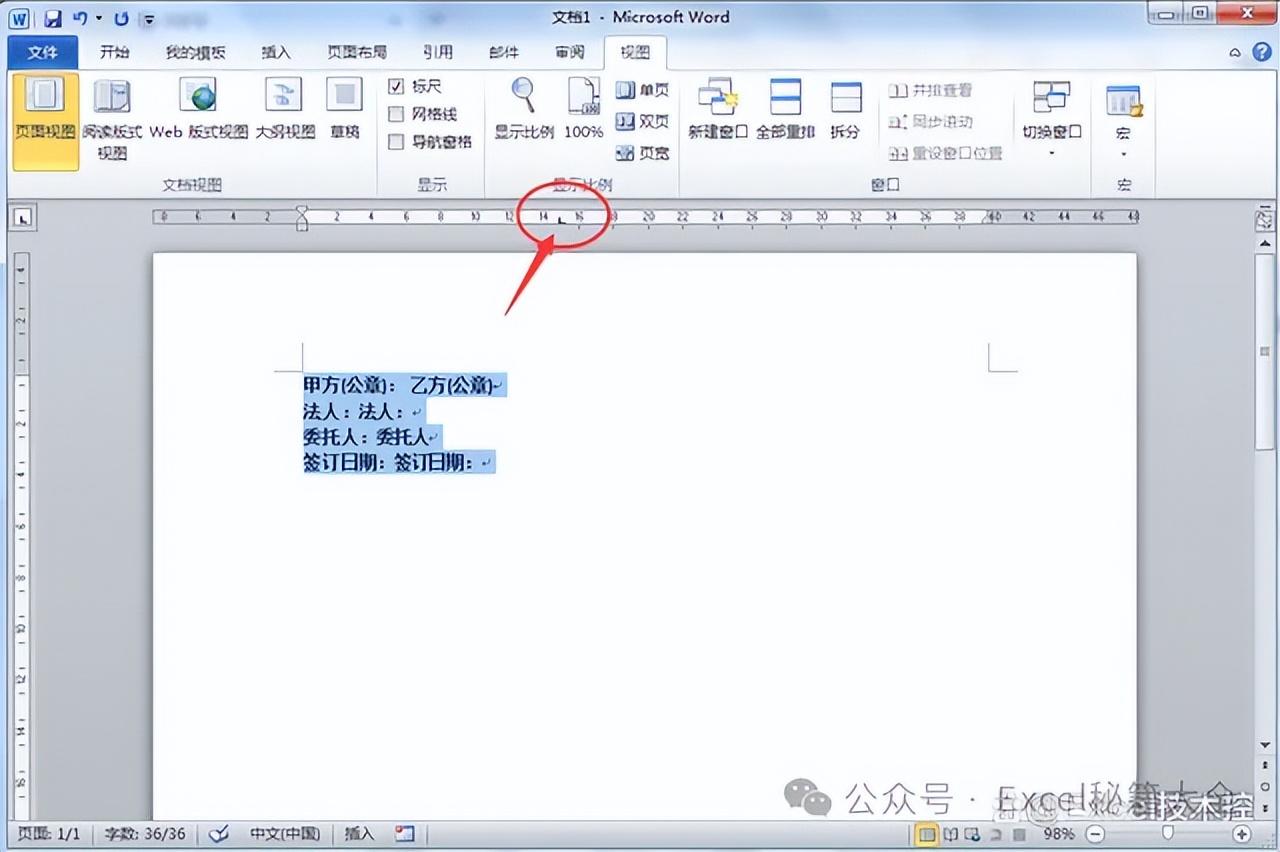Click the macro record icon in status bar
Viewport: 1280px width, 852px height.
pos(404,833)
